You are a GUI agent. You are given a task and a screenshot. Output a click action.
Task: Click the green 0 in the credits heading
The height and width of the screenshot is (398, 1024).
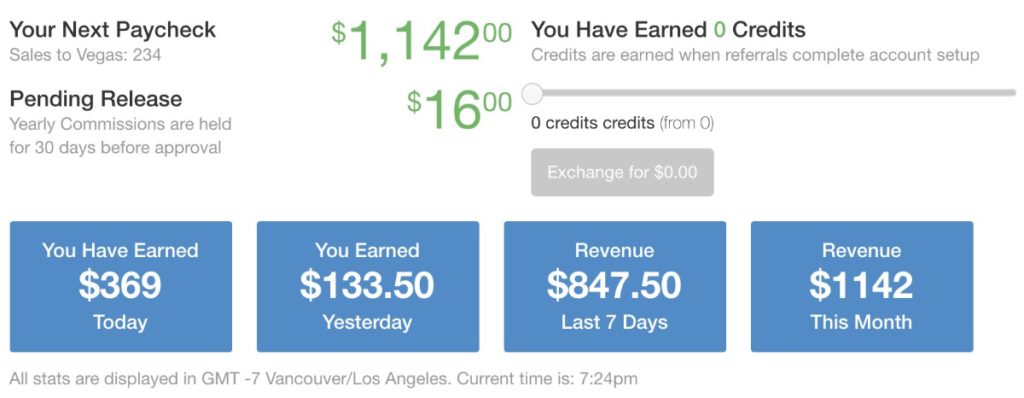click(x=720, y=29)
